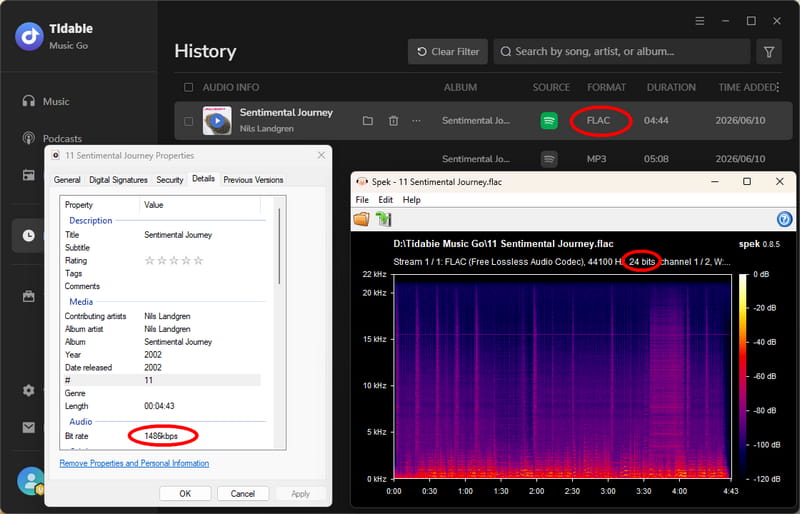This screenshot has width=800, height=514.
Task: Delete the Sentimental Journey FLAC entry
Action: pyautogui.click(x=393, y=121)
